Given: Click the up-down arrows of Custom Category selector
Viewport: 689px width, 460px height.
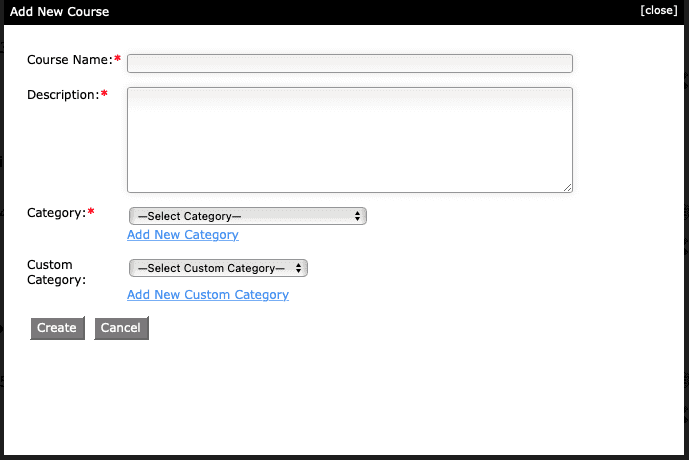Looking at the screenshot, I should click(x=298, y=268).
